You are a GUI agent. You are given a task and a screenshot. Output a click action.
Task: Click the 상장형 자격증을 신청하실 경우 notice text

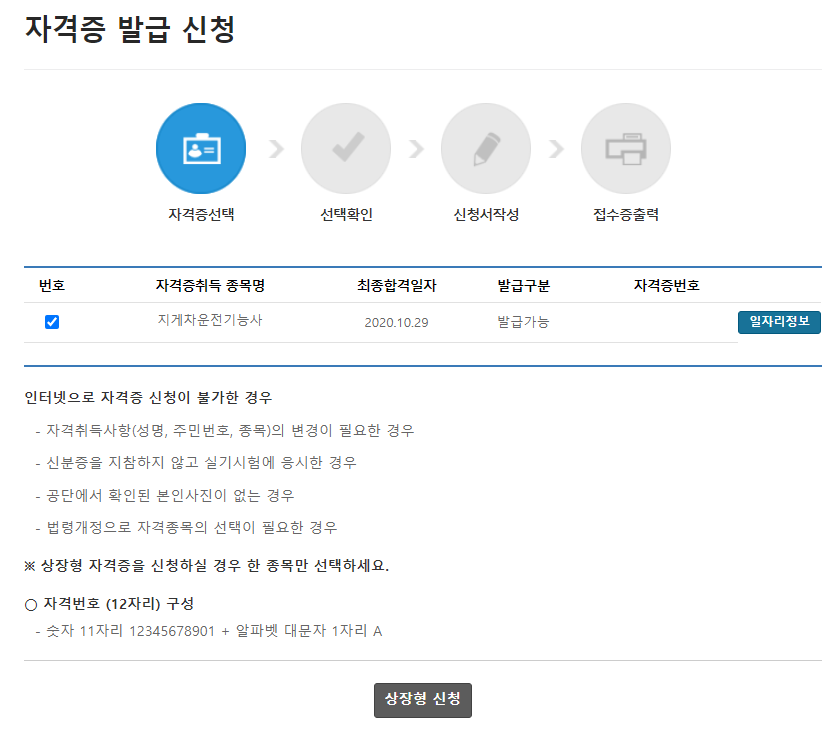tap(206, 566)
